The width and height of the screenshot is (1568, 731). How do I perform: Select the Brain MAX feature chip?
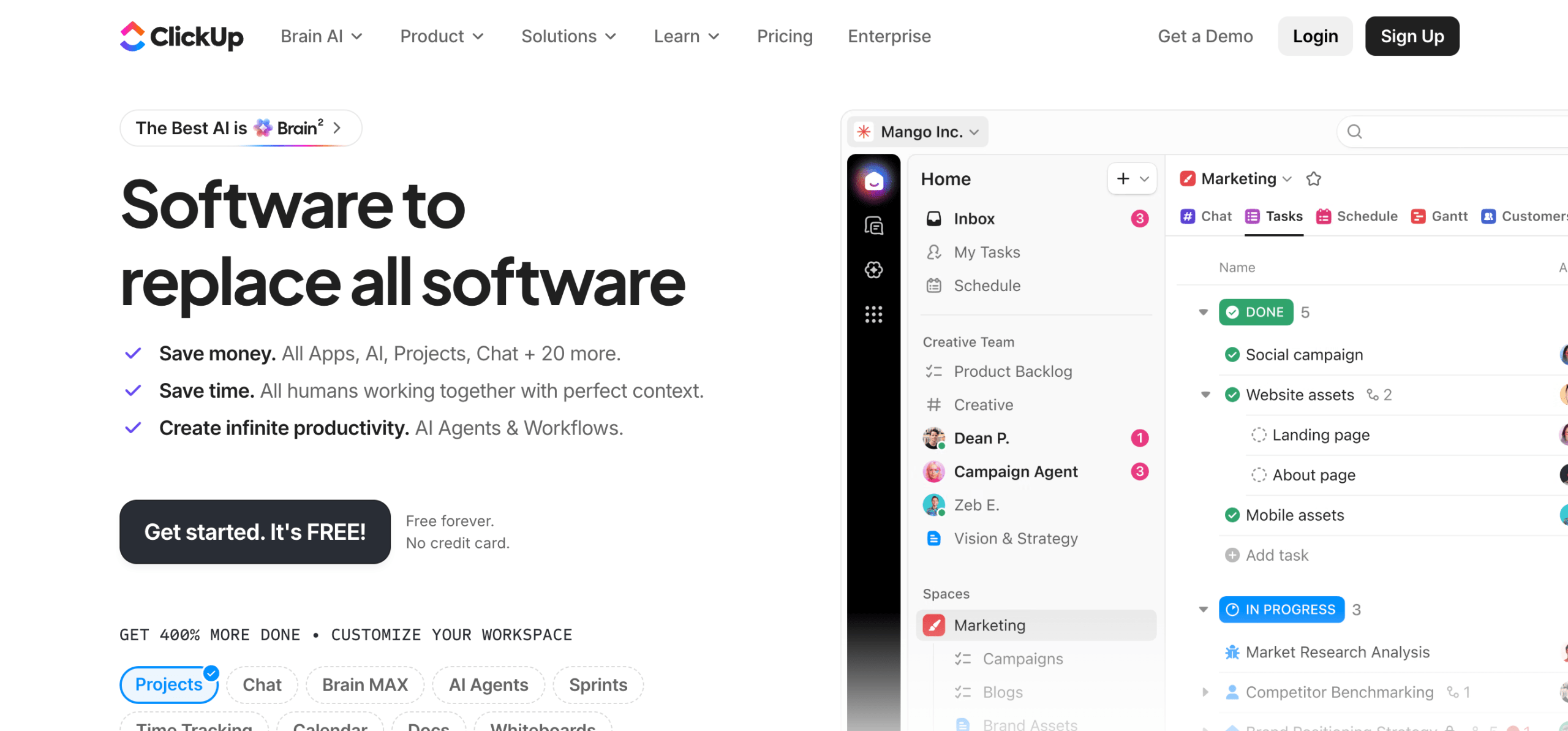(x=365, y=684)
